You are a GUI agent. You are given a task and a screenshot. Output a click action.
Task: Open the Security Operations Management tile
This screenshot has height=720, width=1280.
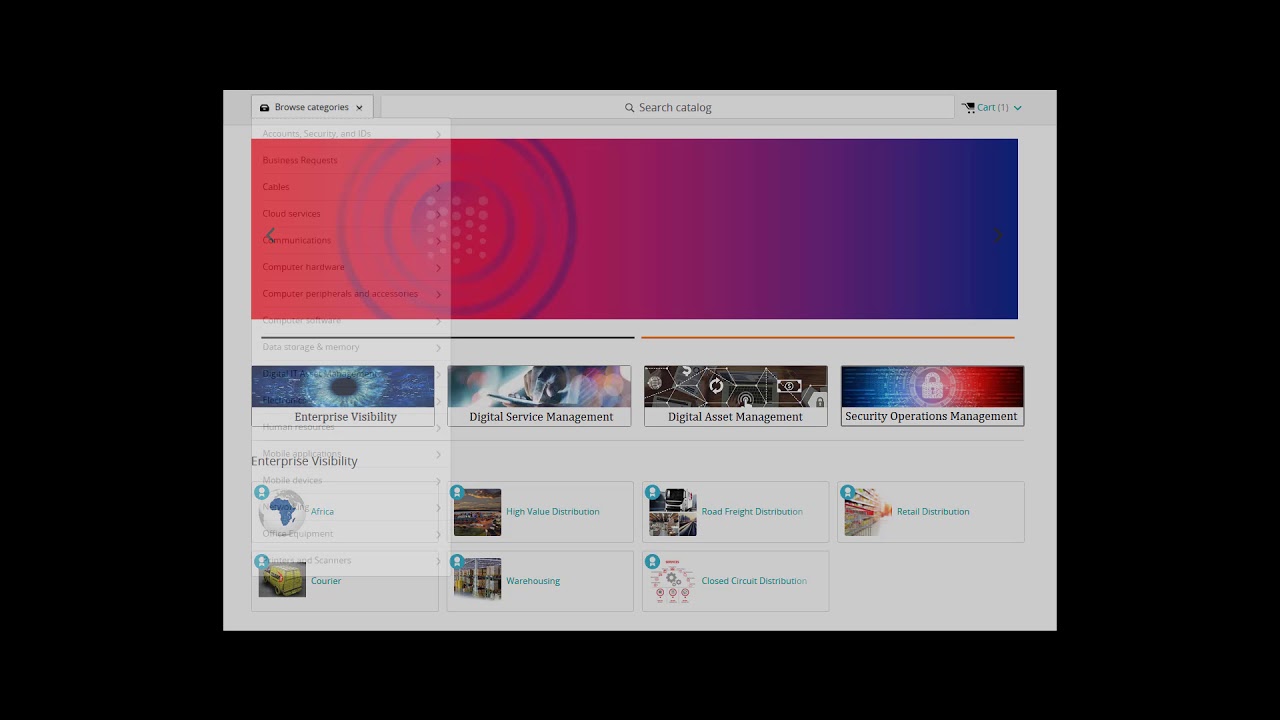(x=932, y=396)
